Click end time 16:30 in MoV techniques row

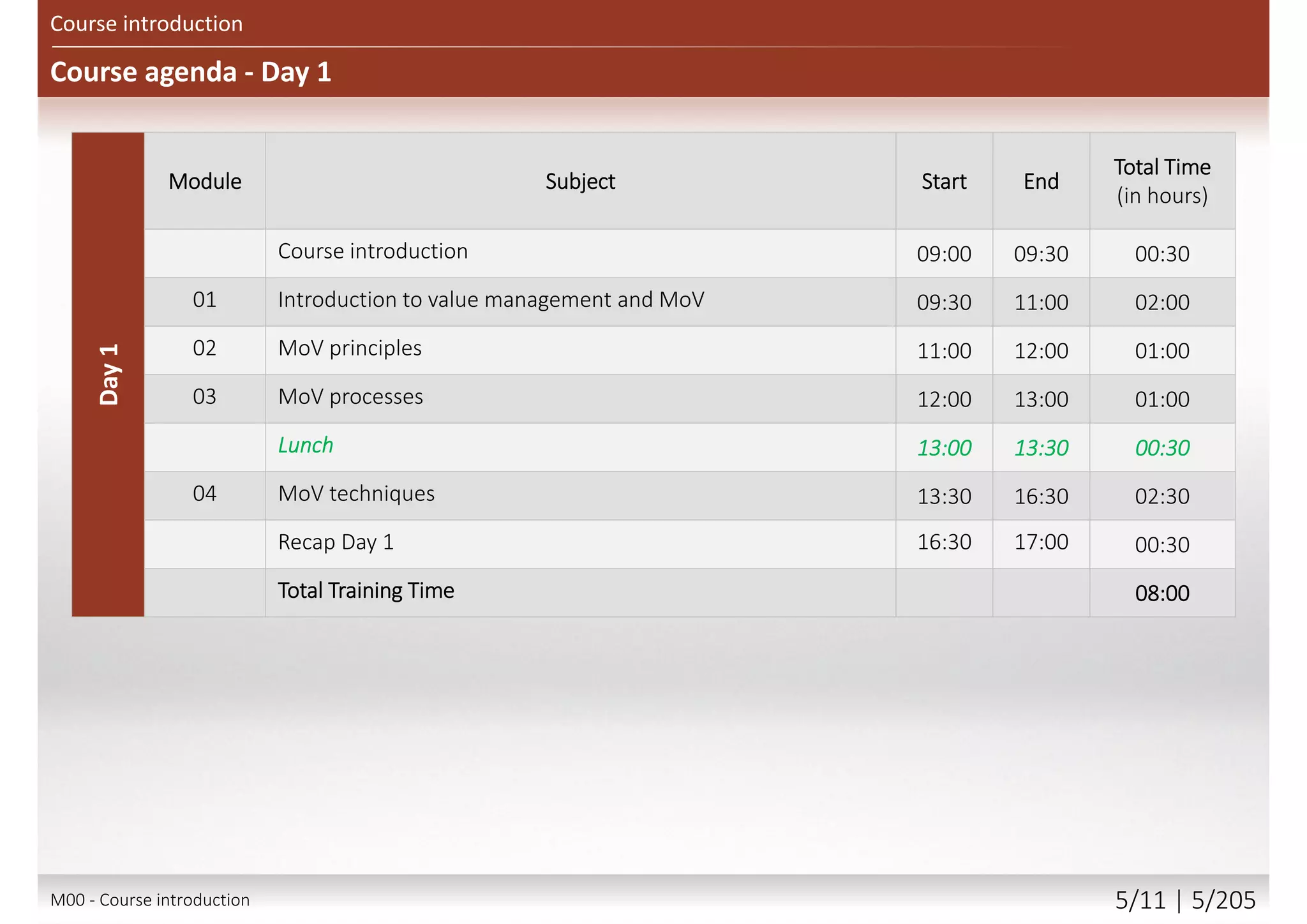tap(1041, 496)
